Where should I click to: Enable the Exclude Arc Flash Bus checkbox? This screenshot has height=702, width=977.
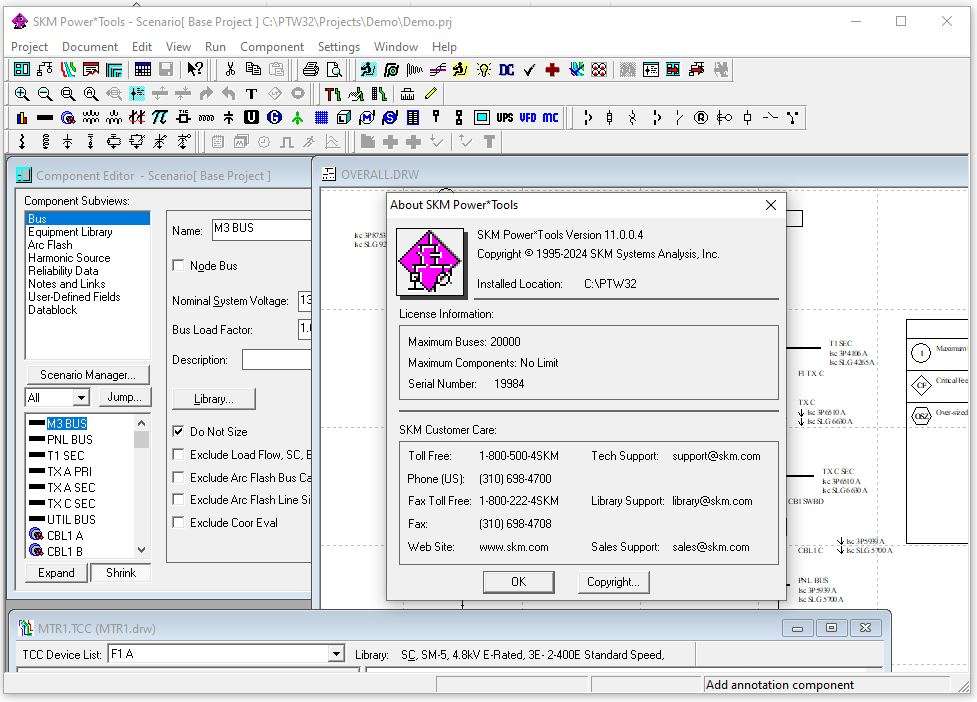[x=178, y=477]
